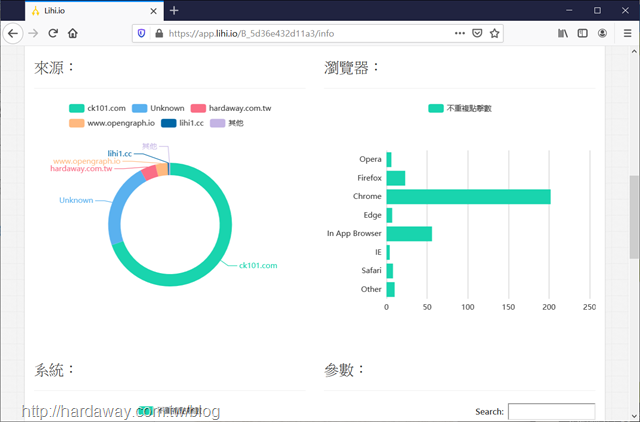Open Firefox account menu
Image resolution: width=640 pixels, height=422 pixels.
coord(602,33)
